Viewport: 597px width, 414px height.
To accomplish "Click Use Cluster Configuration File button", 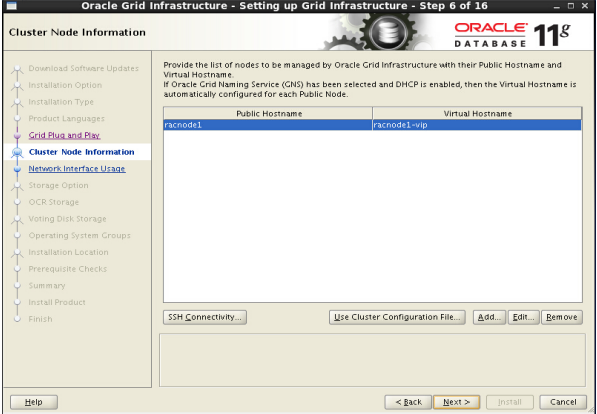I will pyautogui.click(x=397, y=317).
